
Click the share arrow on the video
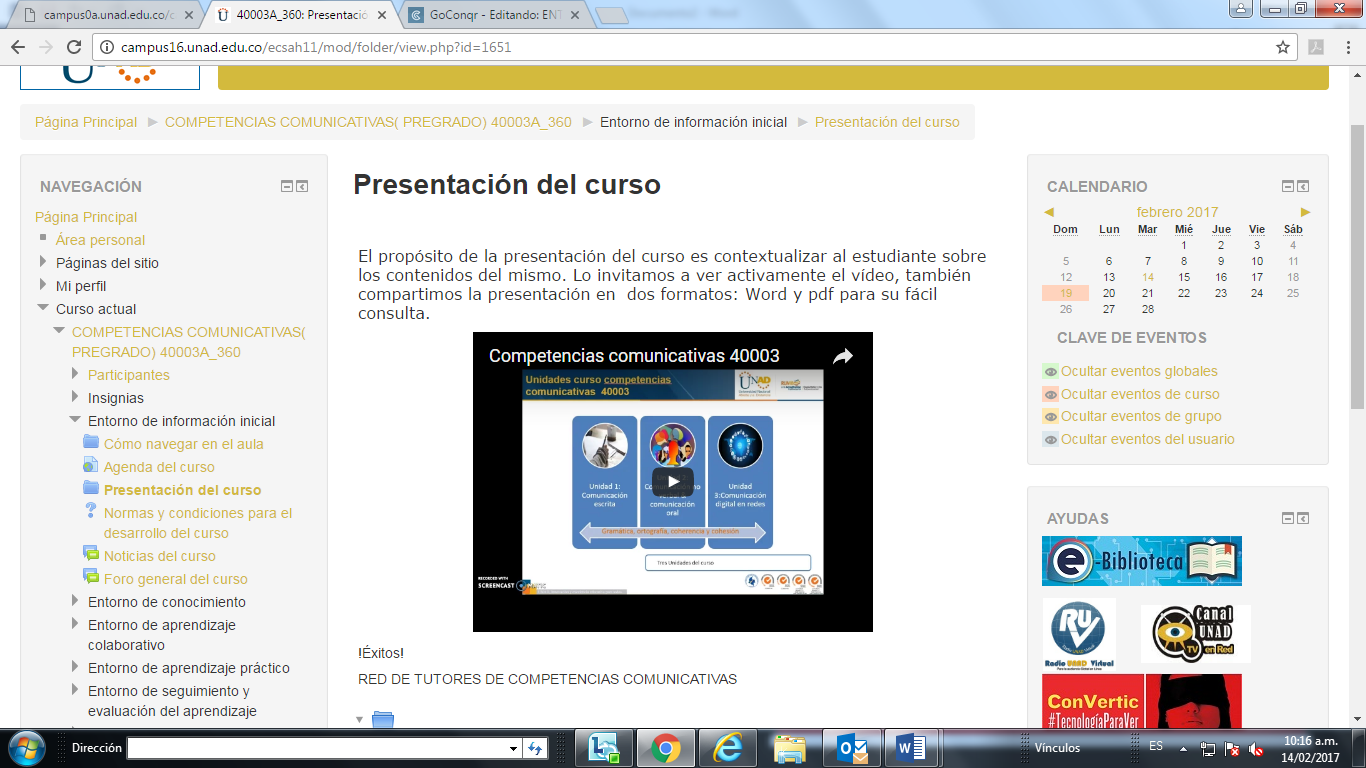click(x=843, y=356)
